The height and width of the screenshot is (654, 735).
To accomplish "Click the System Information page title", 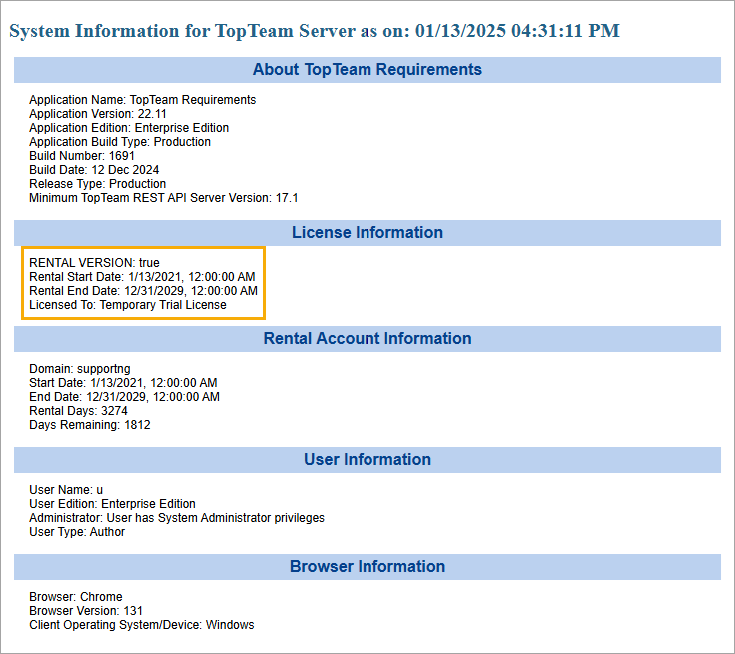I will click(x=314, y=31).
